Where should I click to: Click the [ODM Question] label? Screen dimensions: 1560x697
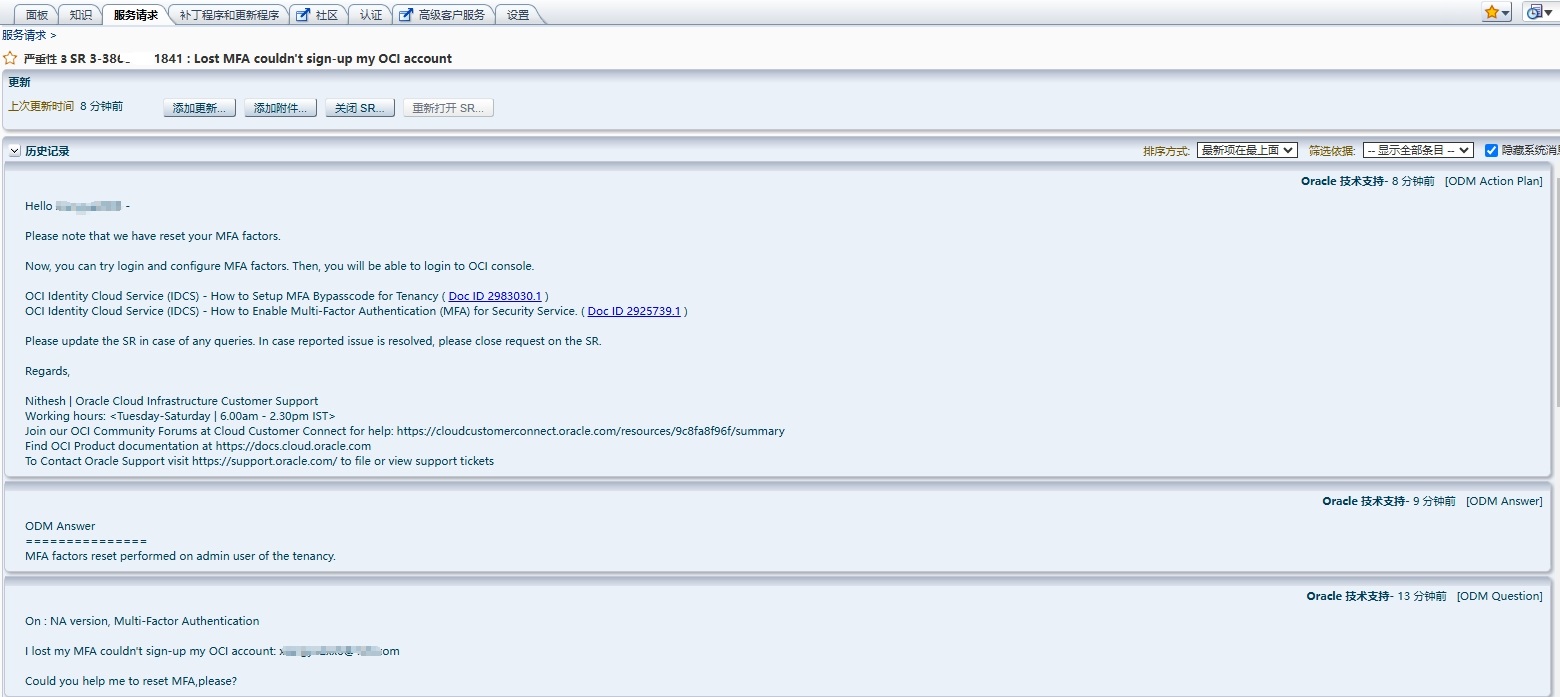point(1500,596)
